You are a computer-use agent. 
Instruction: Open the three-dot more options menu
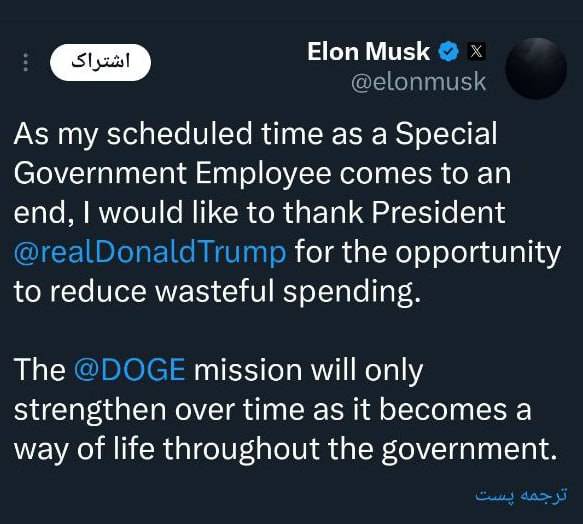(26, 62)
